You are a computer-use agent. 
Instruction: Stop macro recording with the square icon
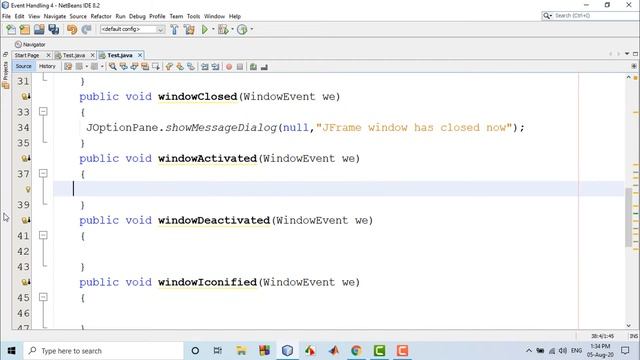tap(240, 67)
